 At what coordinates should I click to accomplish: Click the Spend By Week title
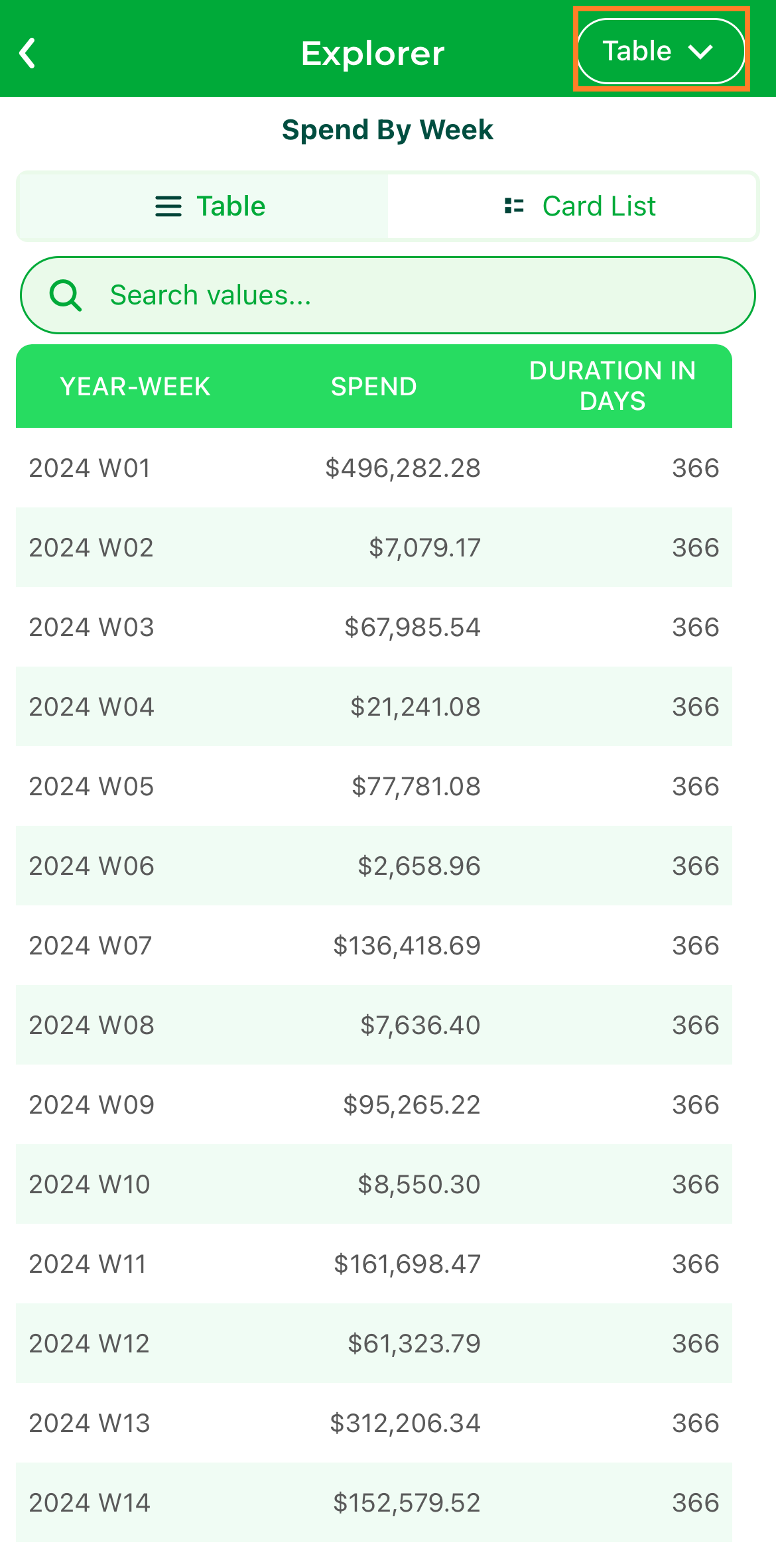pyautogui.click(x=387, y=130)
